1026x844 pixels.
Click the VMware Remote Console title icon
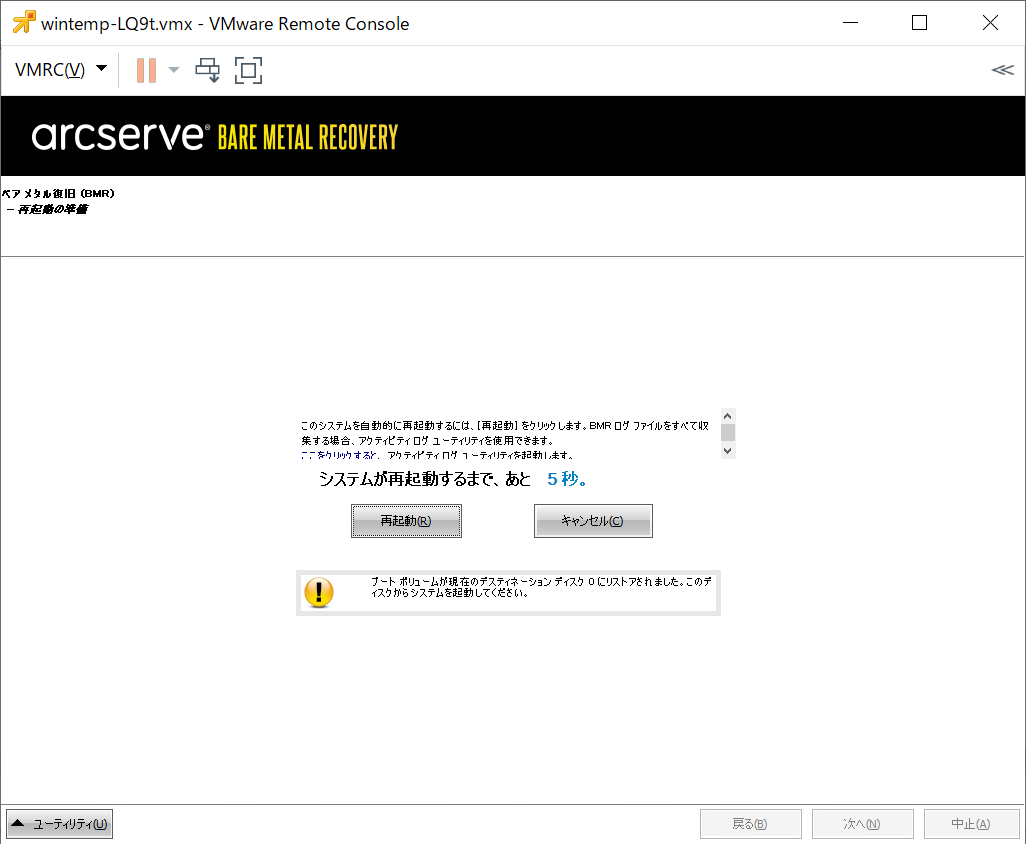tap(24, 23)
